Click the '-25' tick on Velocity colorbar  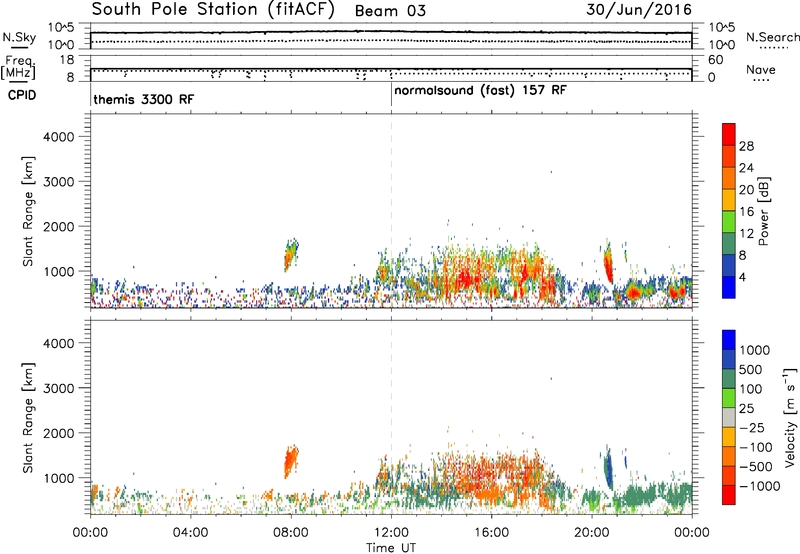point(751,427)
